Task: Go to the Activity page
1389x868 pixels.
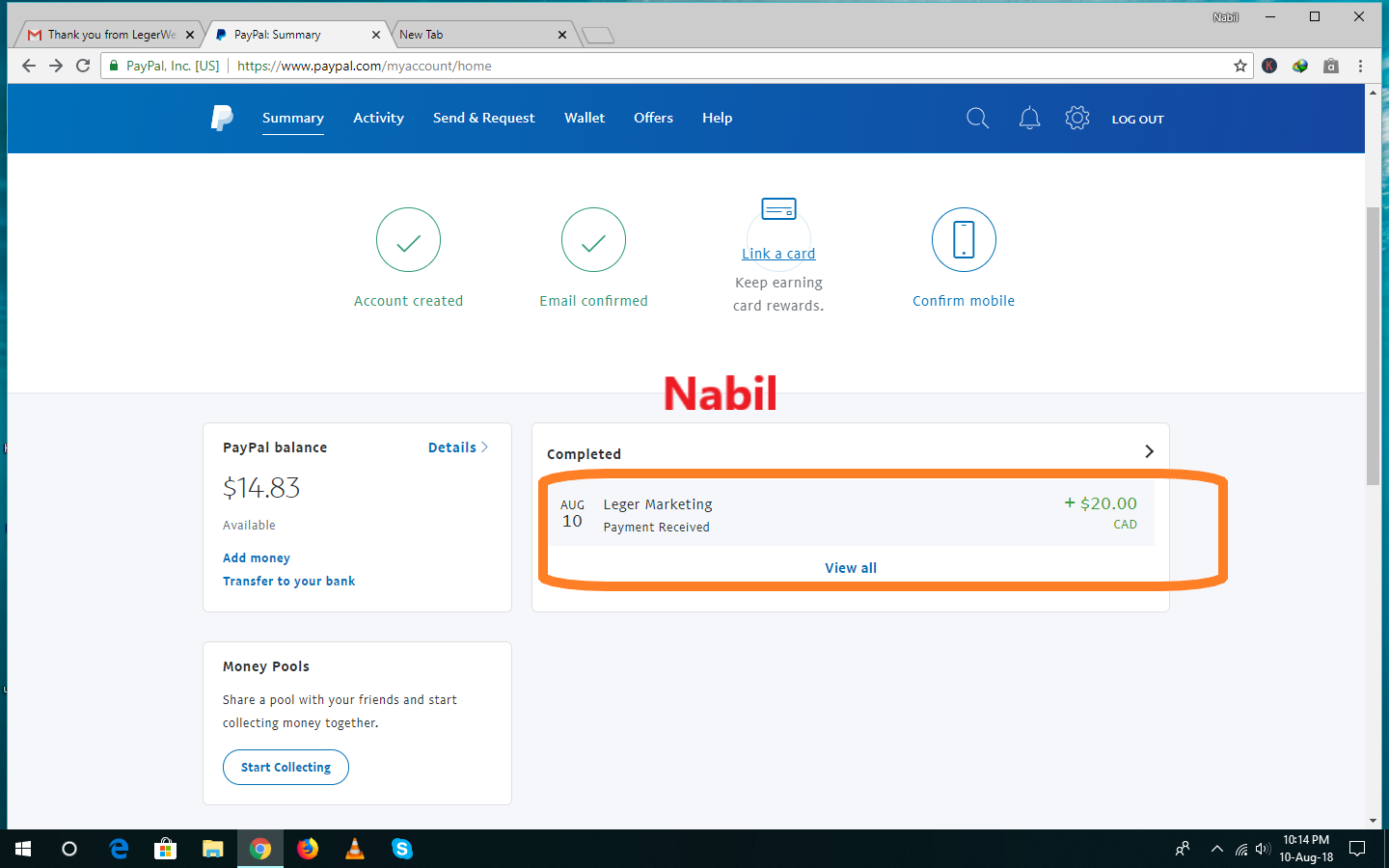Action: click(x=378, y=118)
